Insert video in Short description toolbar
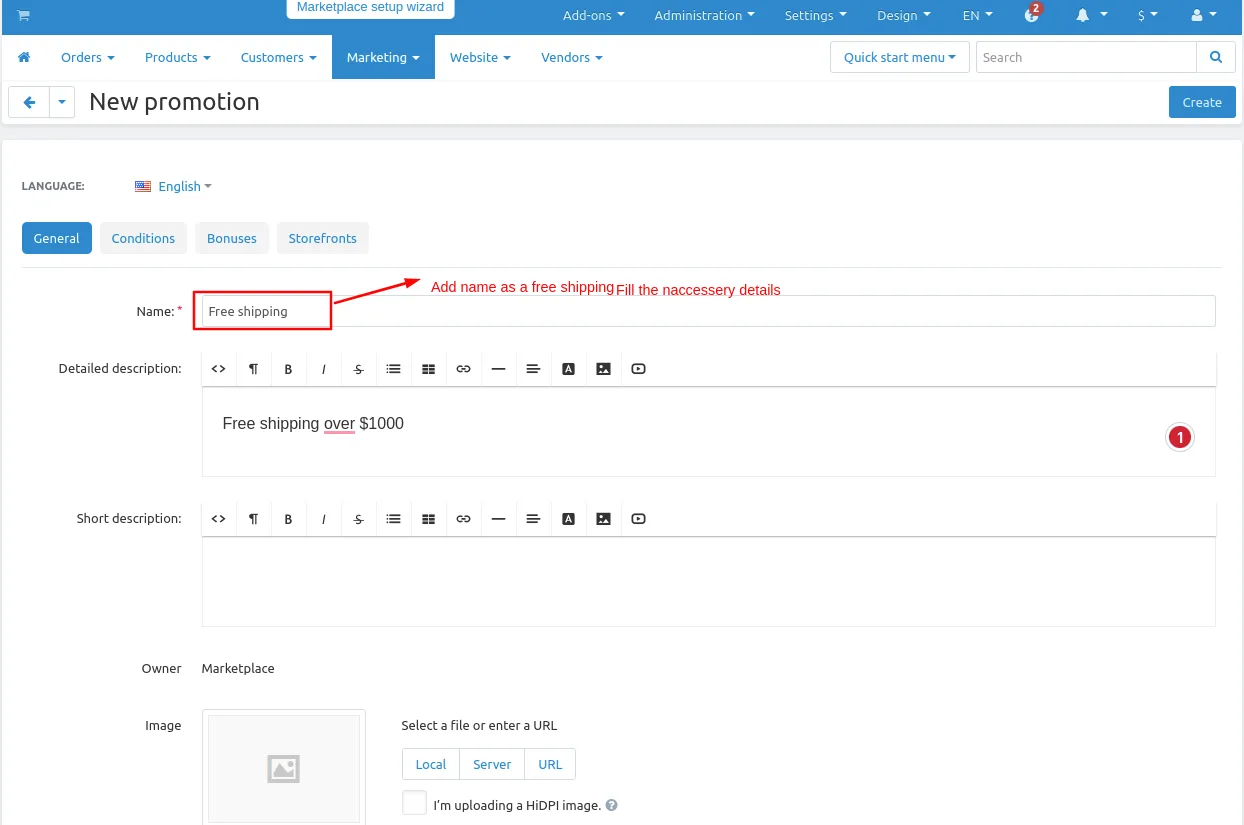Image resolution: width=1244 pixels, height=825 pixels. coord(639,519)
